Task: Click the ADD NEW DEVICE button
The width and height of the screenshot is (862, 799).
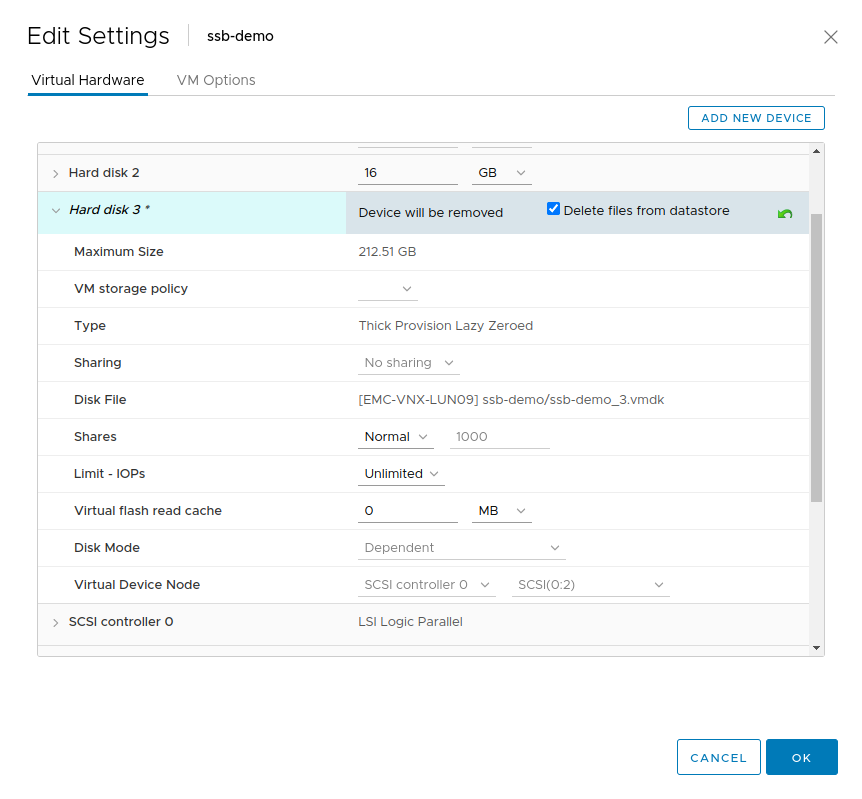Action: pyautogui.click(x=756, y=118)
